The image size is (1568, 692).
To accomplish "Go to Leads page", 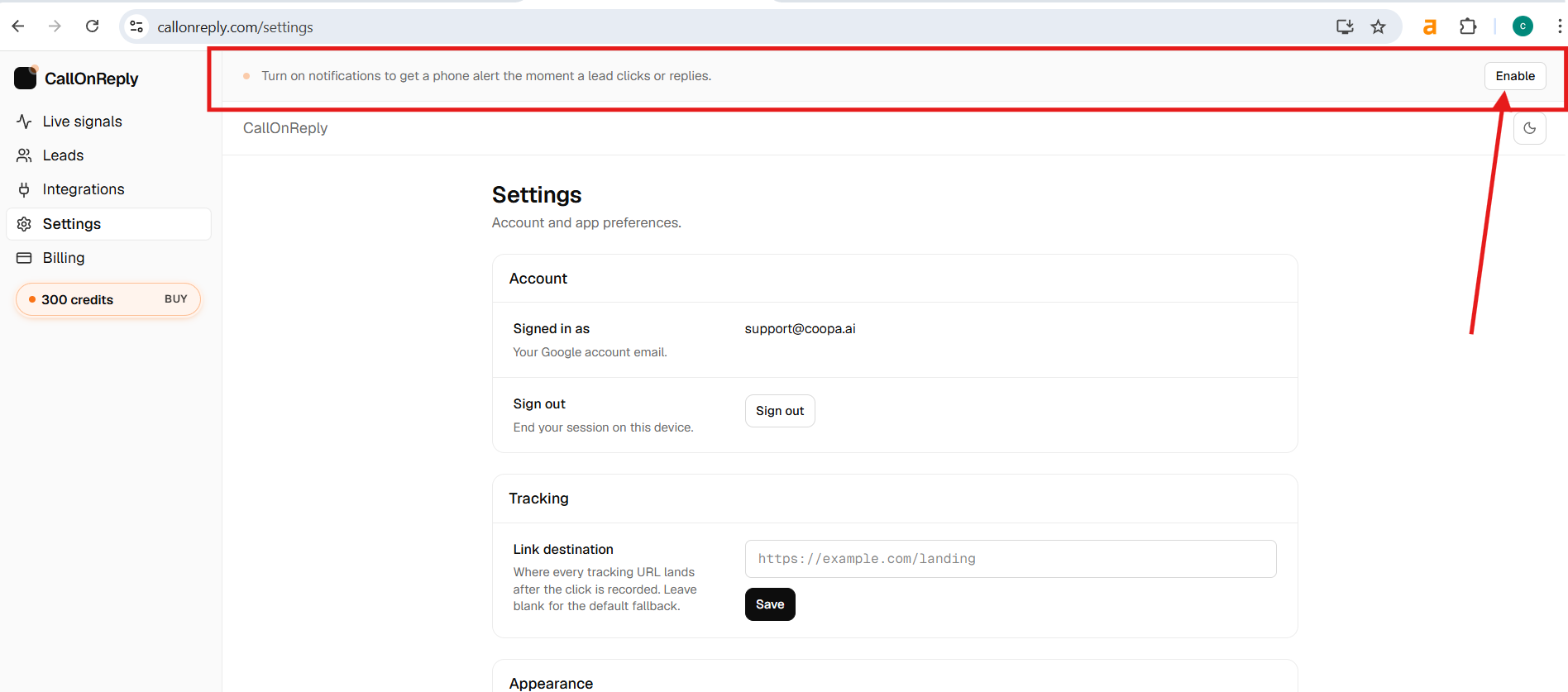I will pyautogui.click(x=108, y=155).
